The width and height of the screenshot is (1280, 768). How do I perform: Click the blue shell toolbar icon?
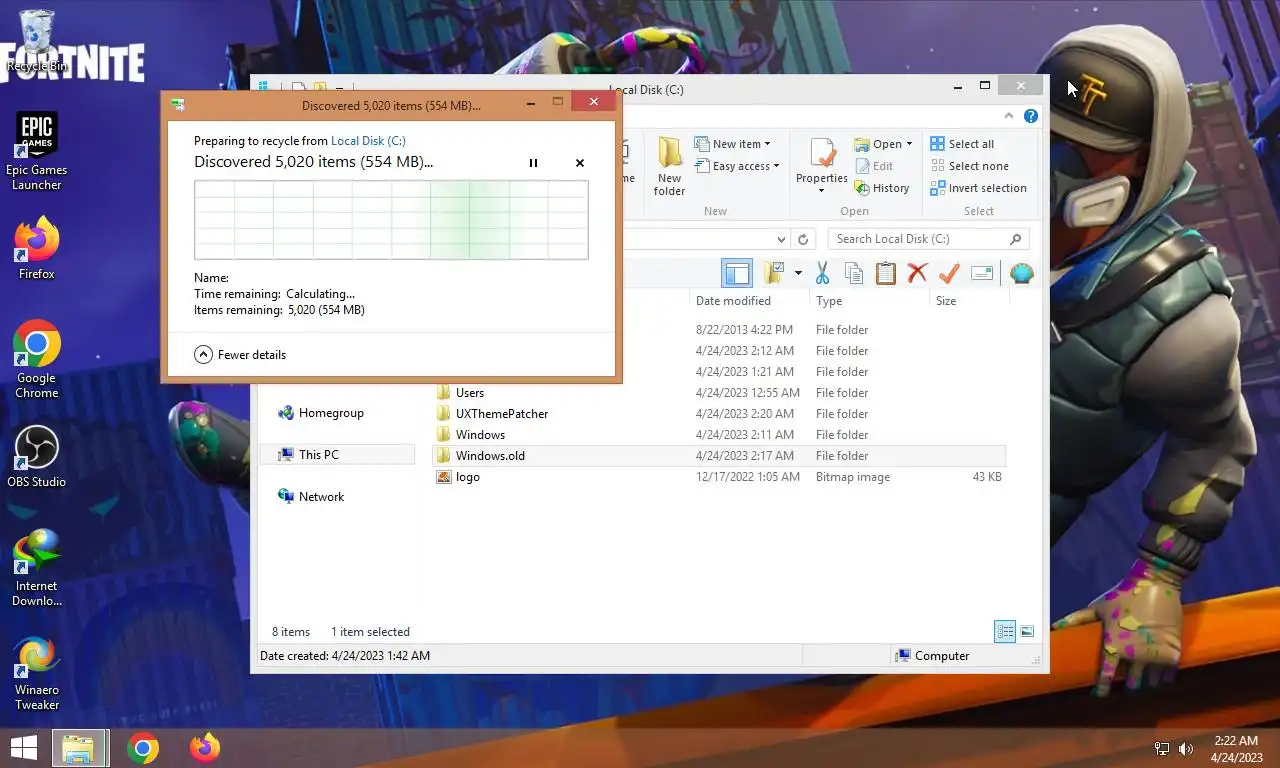[1021, 273]
